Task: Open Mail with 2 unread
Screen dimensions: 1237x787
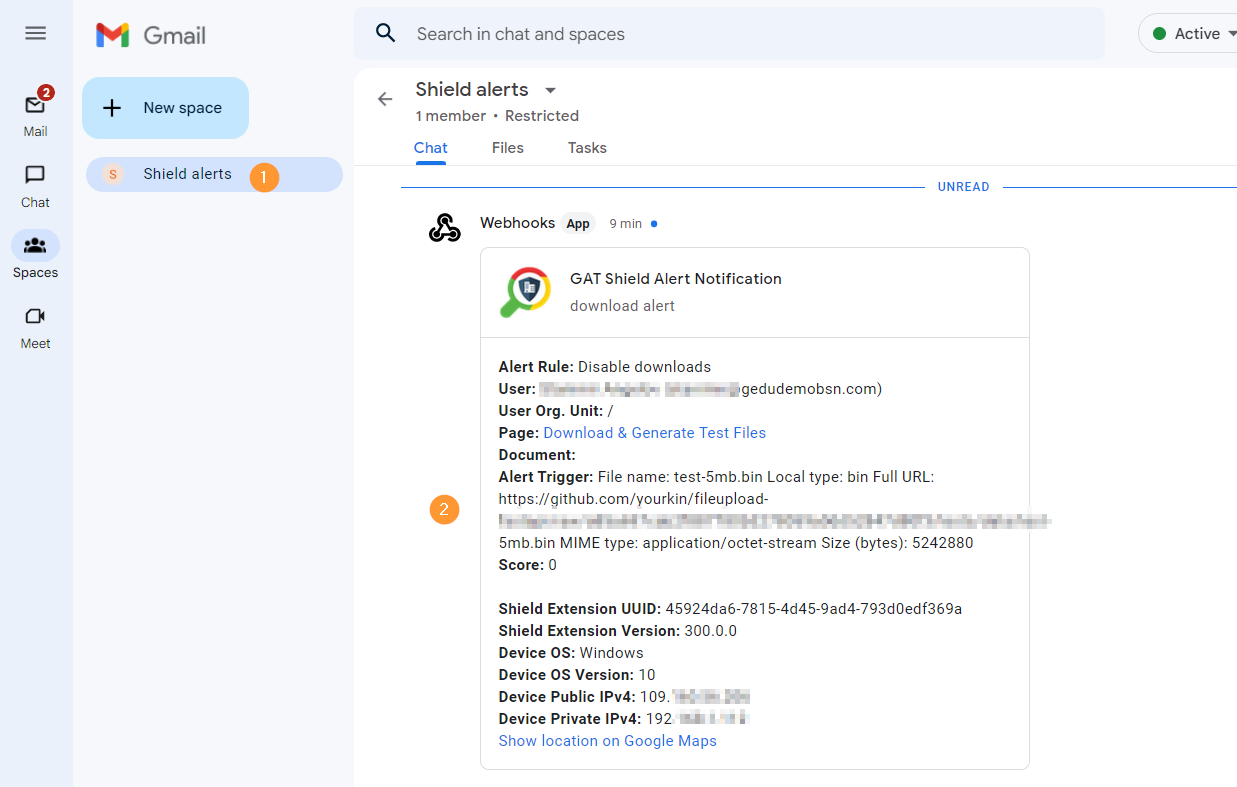Action: tap(35, 113)
